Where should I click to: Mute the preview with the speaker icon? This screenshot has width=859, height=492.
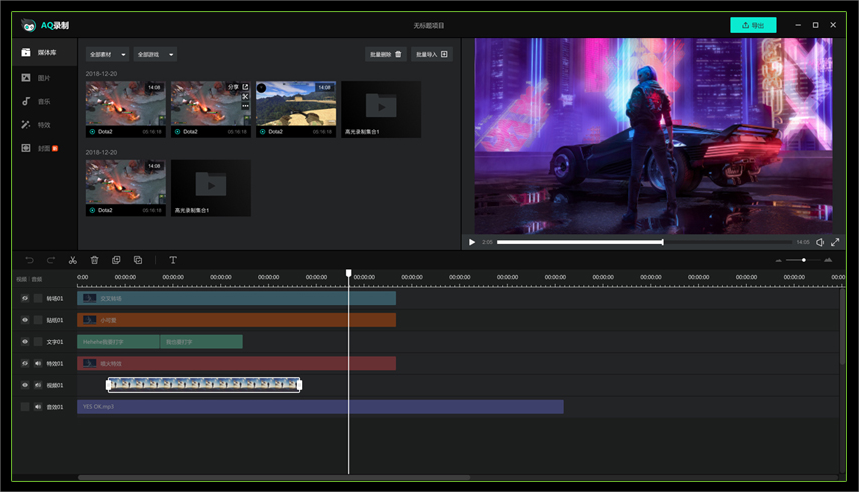(x=820, y=242)
